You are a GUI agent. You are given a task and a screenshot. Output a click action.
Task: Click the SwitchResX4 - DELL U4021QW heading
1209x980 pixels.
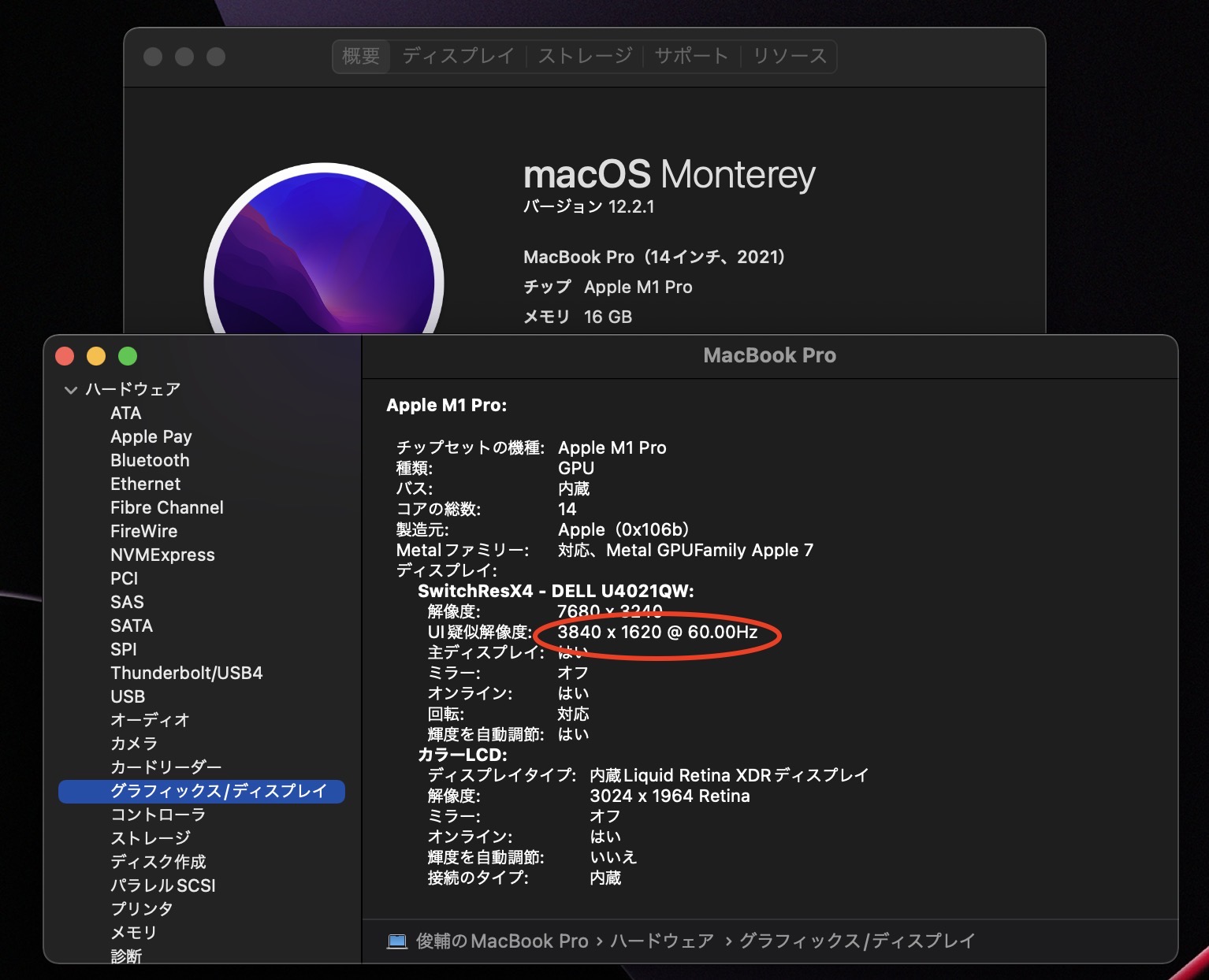(x=556, y=591)
